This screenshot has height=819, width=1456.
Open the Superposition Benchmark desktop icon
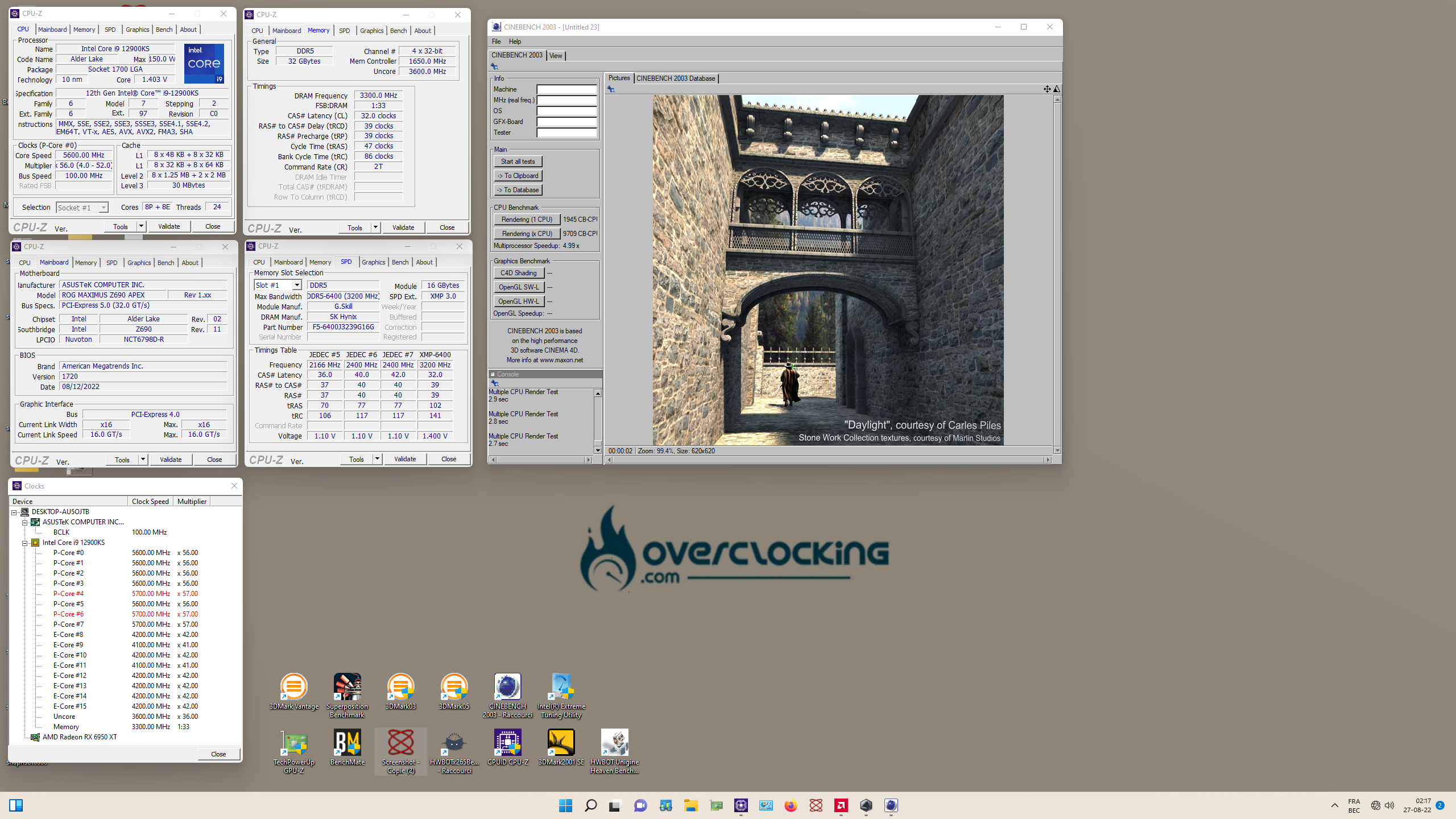[347, 695]
